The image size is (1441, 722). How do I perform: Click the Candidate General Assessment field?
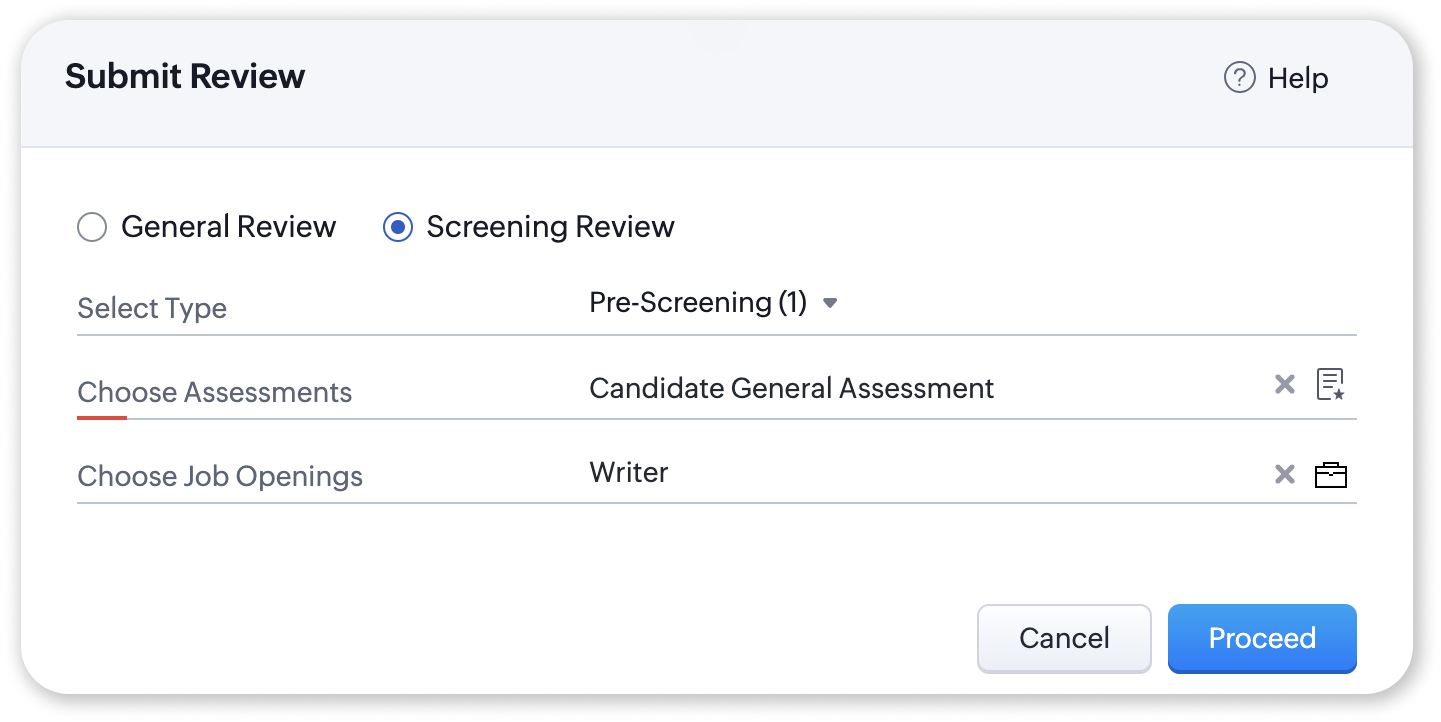(x=791, y=388)
